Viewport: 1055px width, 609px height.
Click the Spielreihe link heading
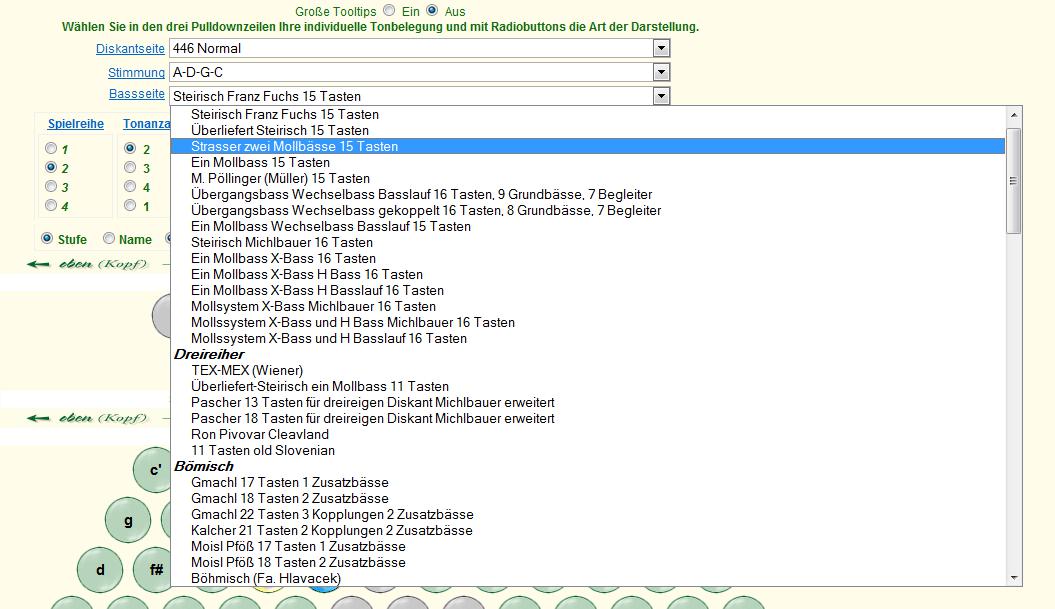[76, 125]
